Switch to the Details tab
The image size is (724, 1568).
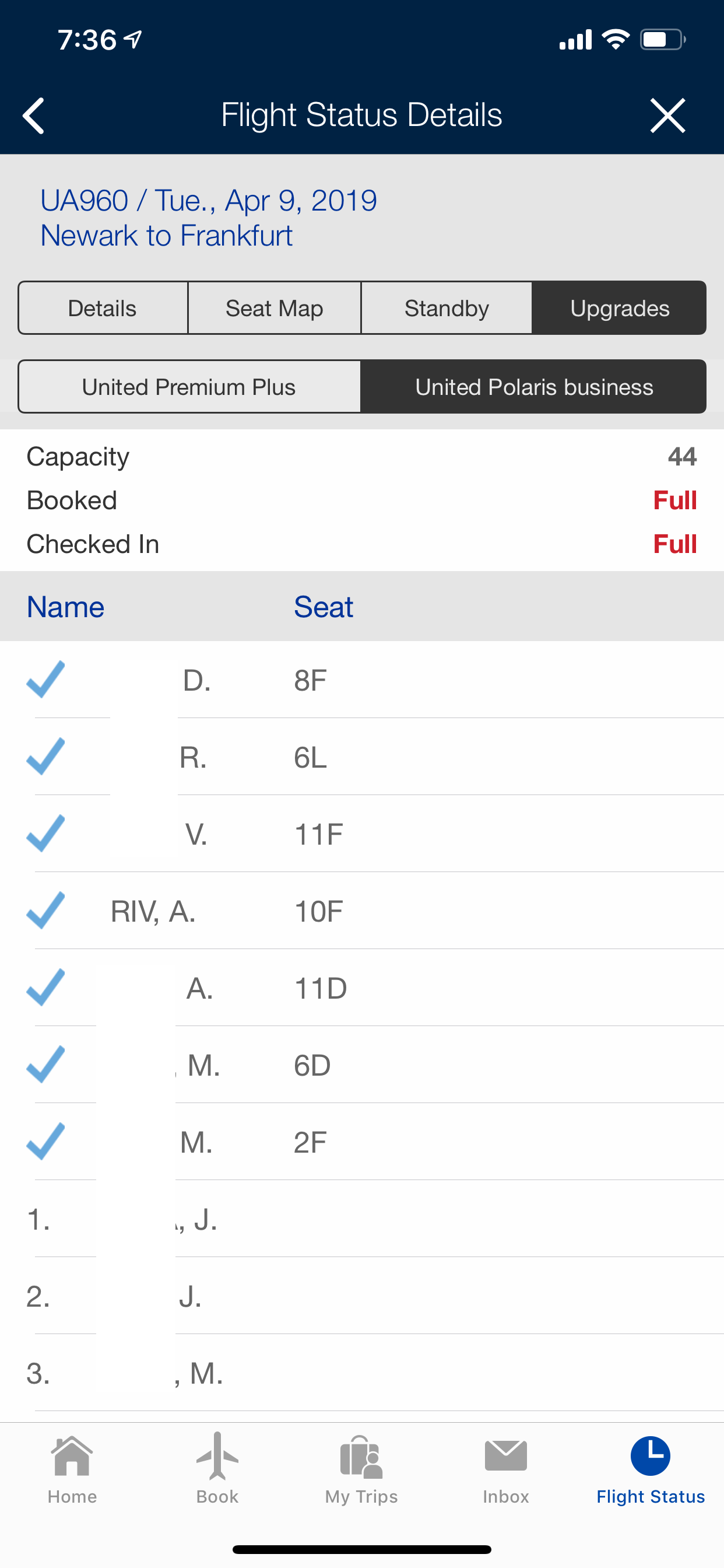tap(102, 308)
